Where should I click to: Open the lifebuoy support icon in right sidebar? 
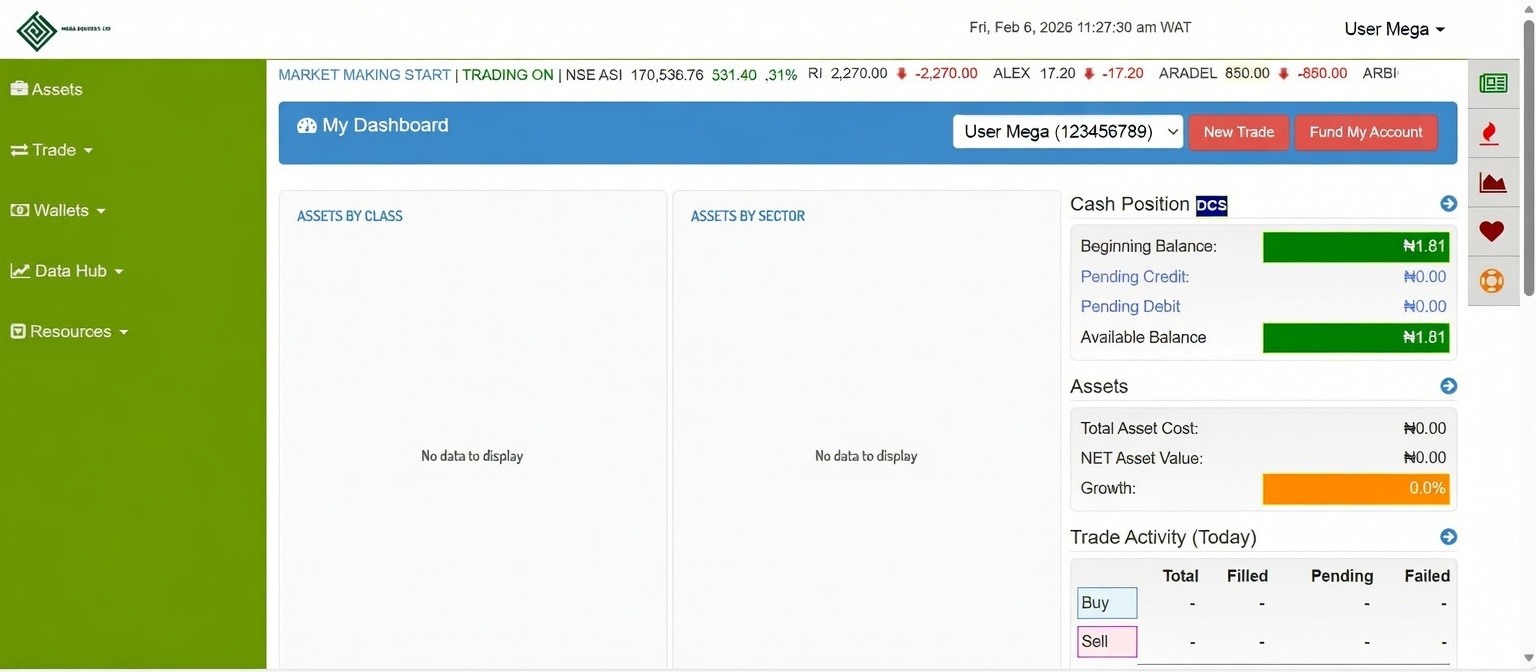(x=1491, y=281)
